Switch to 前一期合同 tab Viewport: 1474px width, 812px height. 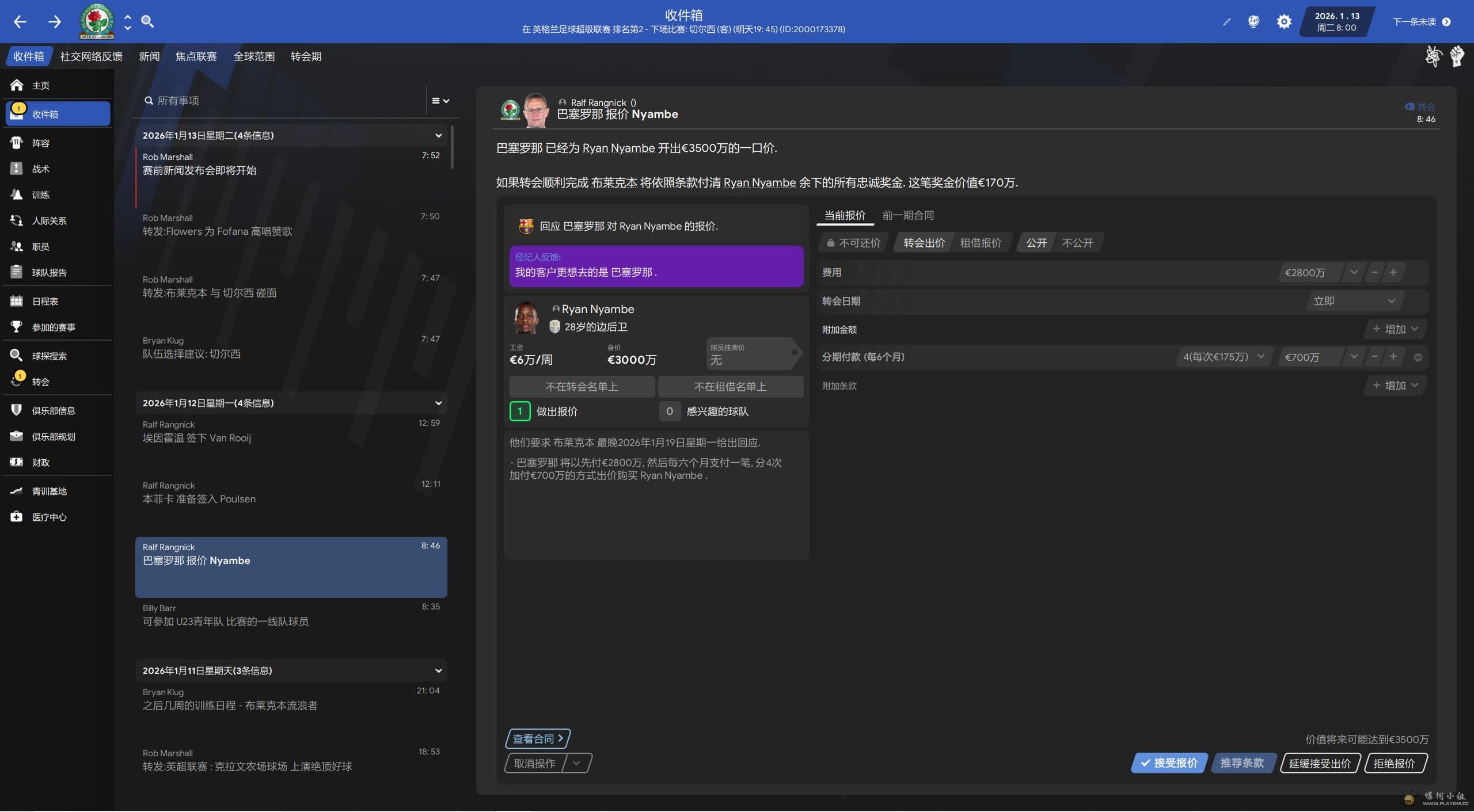coord(908,215)
